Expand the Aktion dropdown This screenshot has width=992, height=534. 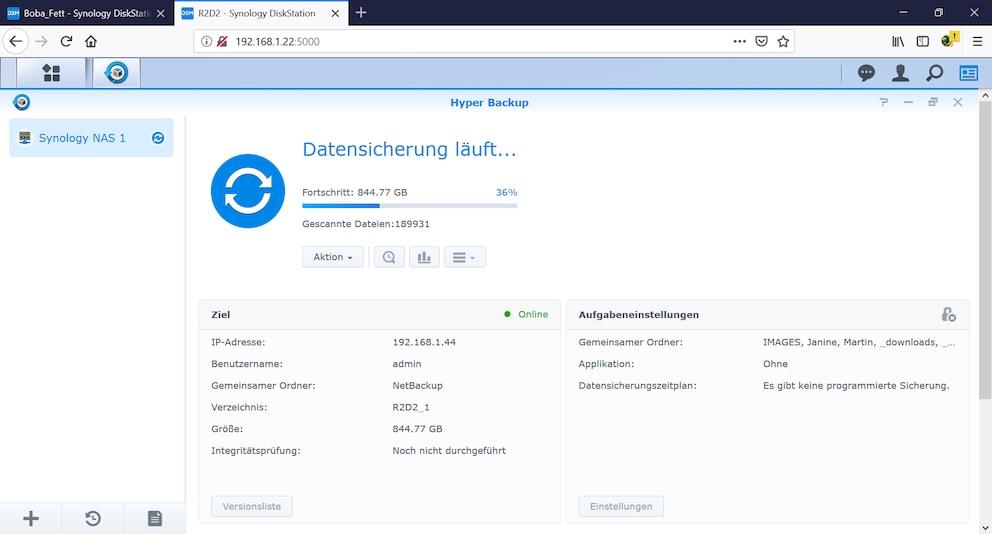point(333,257)
